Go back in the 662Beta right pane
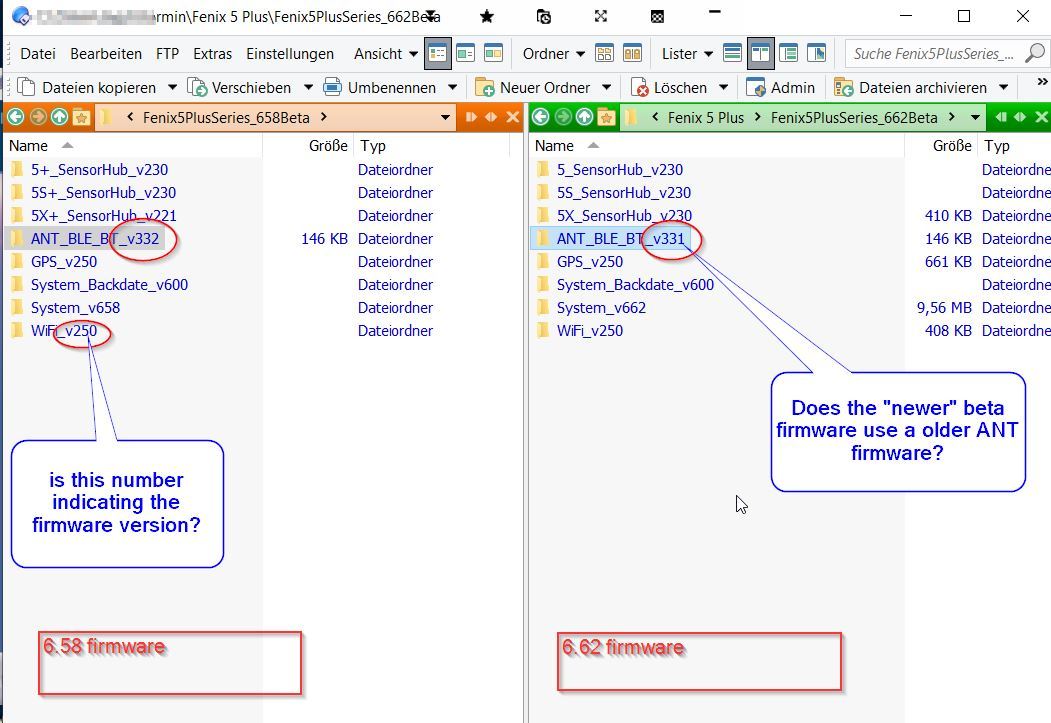 540,117
